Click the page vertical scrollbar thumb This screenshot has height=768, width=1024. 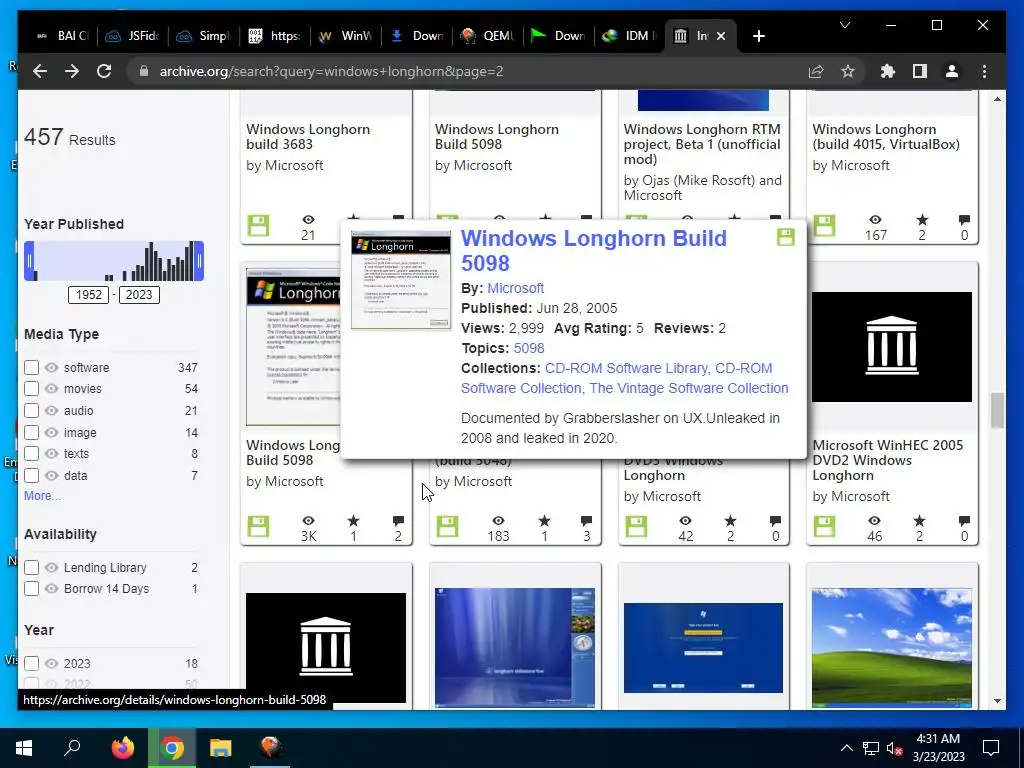(997, 411)
